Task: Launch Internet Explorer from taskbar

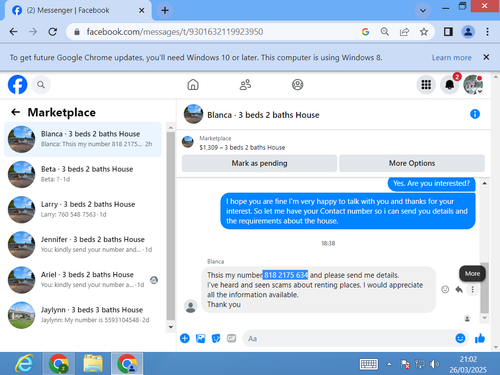Action: (x=24, y=364)
